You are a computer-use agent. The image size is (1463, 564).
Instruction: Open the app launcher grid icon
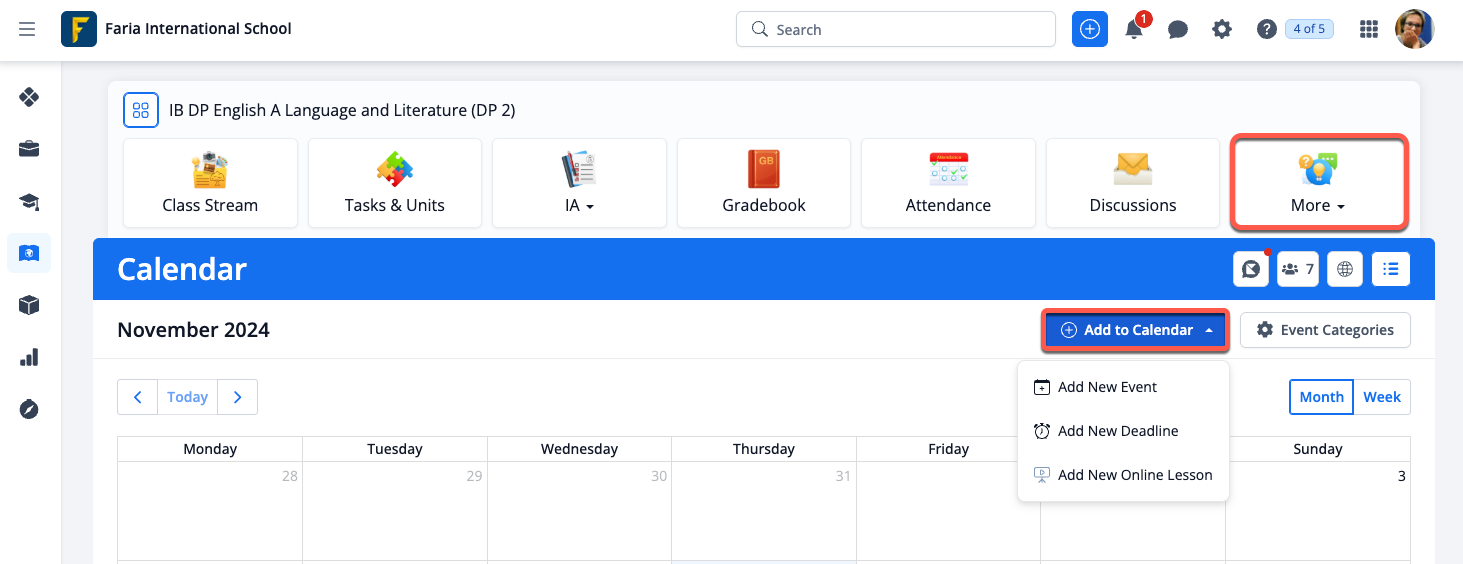pos(1369,30)
